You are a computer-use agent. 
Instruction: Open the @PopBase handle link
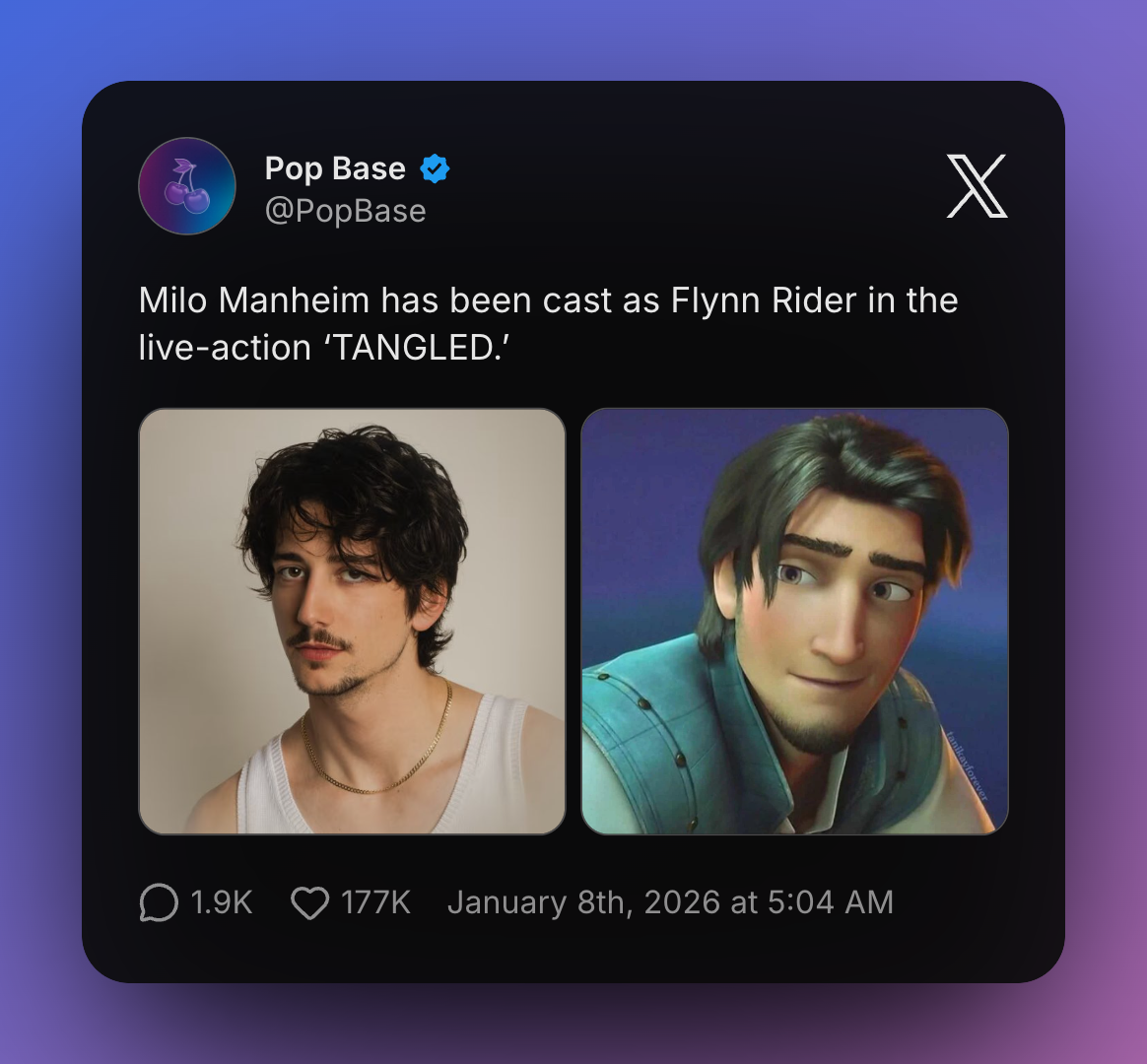click(x=345, y=211)
